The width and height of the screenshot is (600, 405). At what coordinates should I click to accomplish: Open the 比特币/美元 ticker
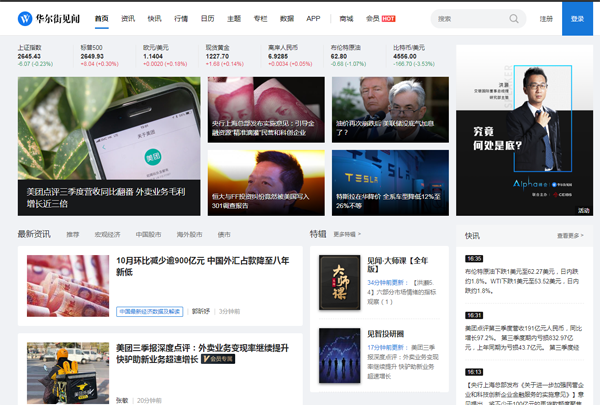coord(415,56)
